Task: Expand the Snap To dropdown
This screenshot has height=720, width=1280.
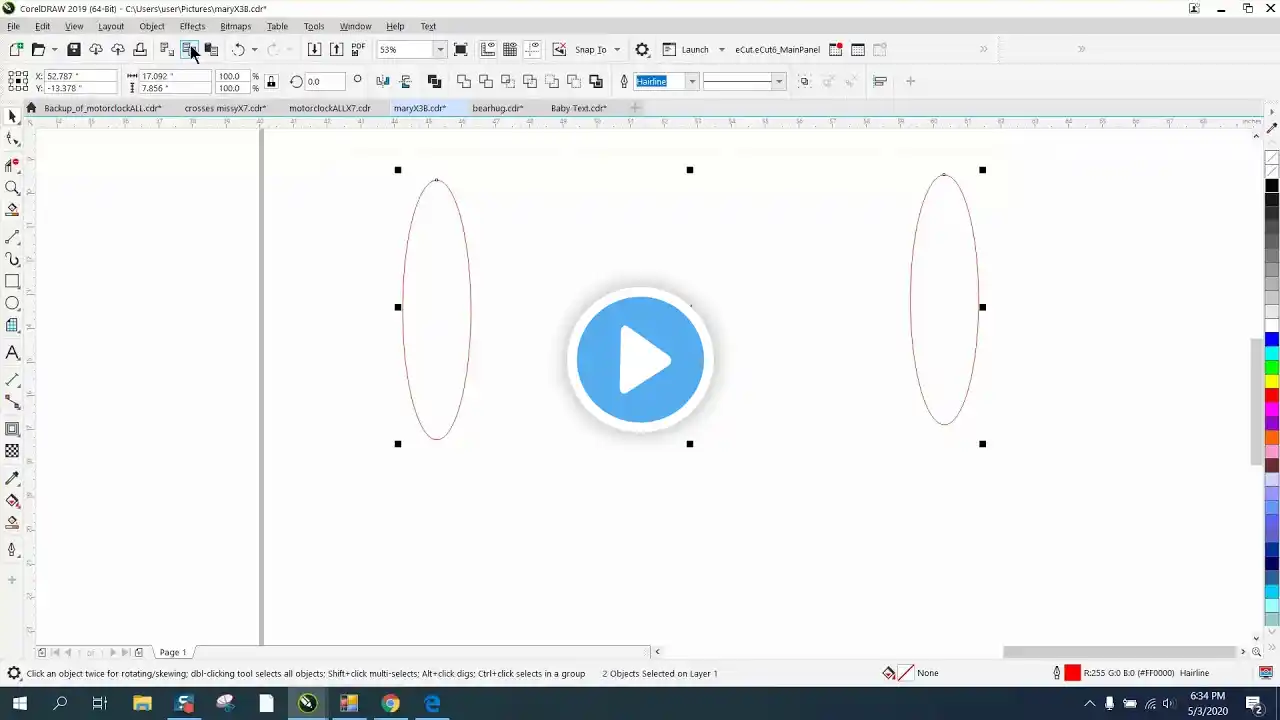Action: (617, 49)
